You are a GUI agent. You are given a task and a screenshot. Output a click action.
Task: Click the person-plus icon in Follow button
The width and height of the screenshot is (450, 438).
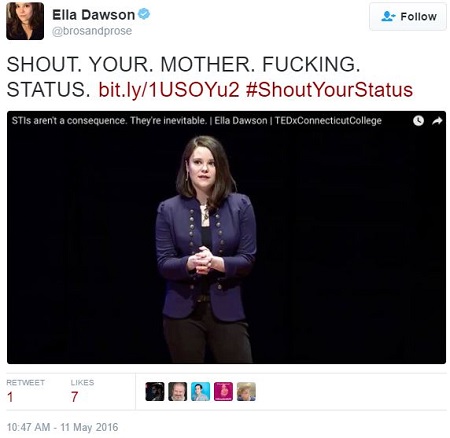388,16
